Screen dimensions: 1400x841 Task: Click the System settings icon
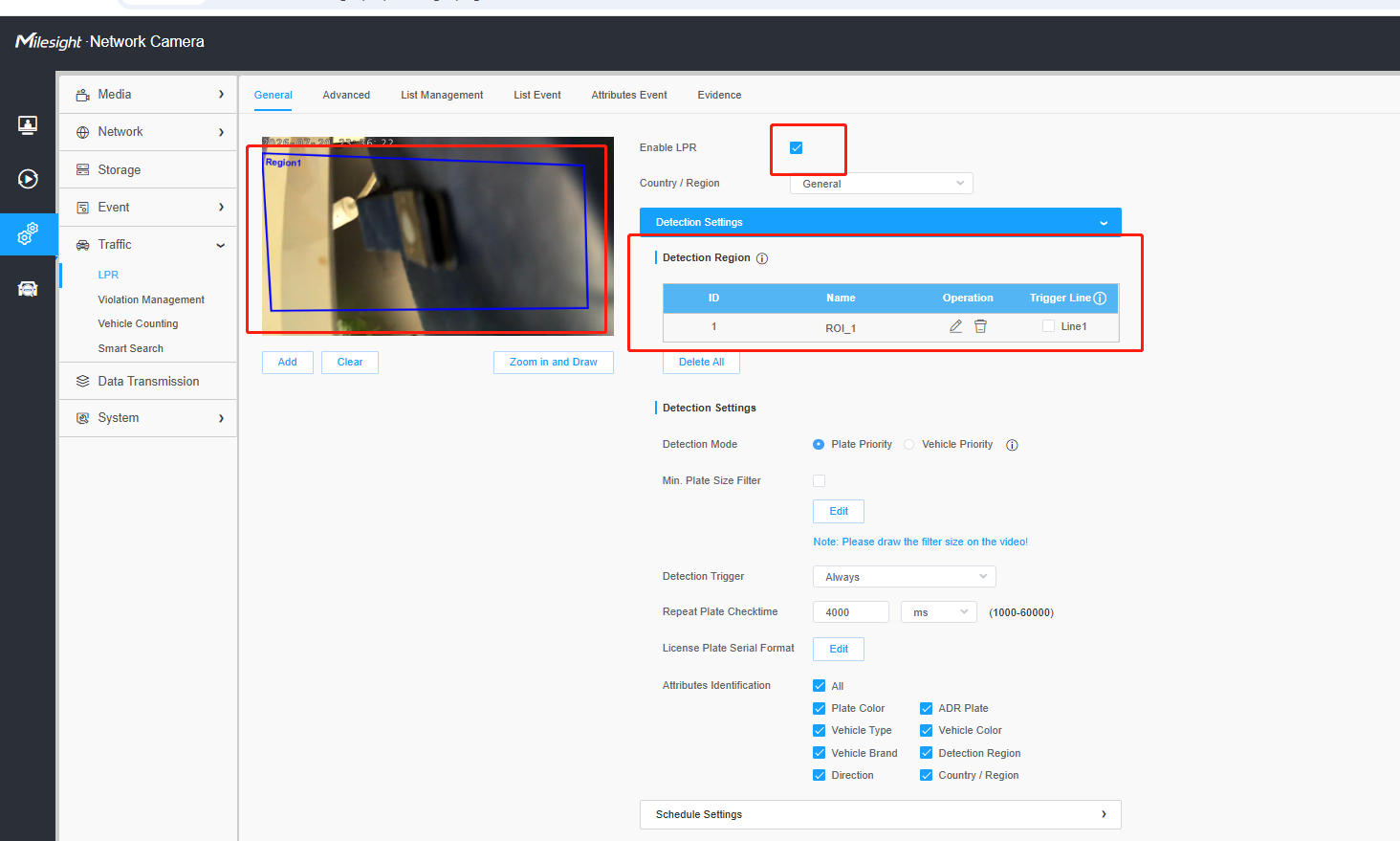pyautogui.click(x=82, y=418)
